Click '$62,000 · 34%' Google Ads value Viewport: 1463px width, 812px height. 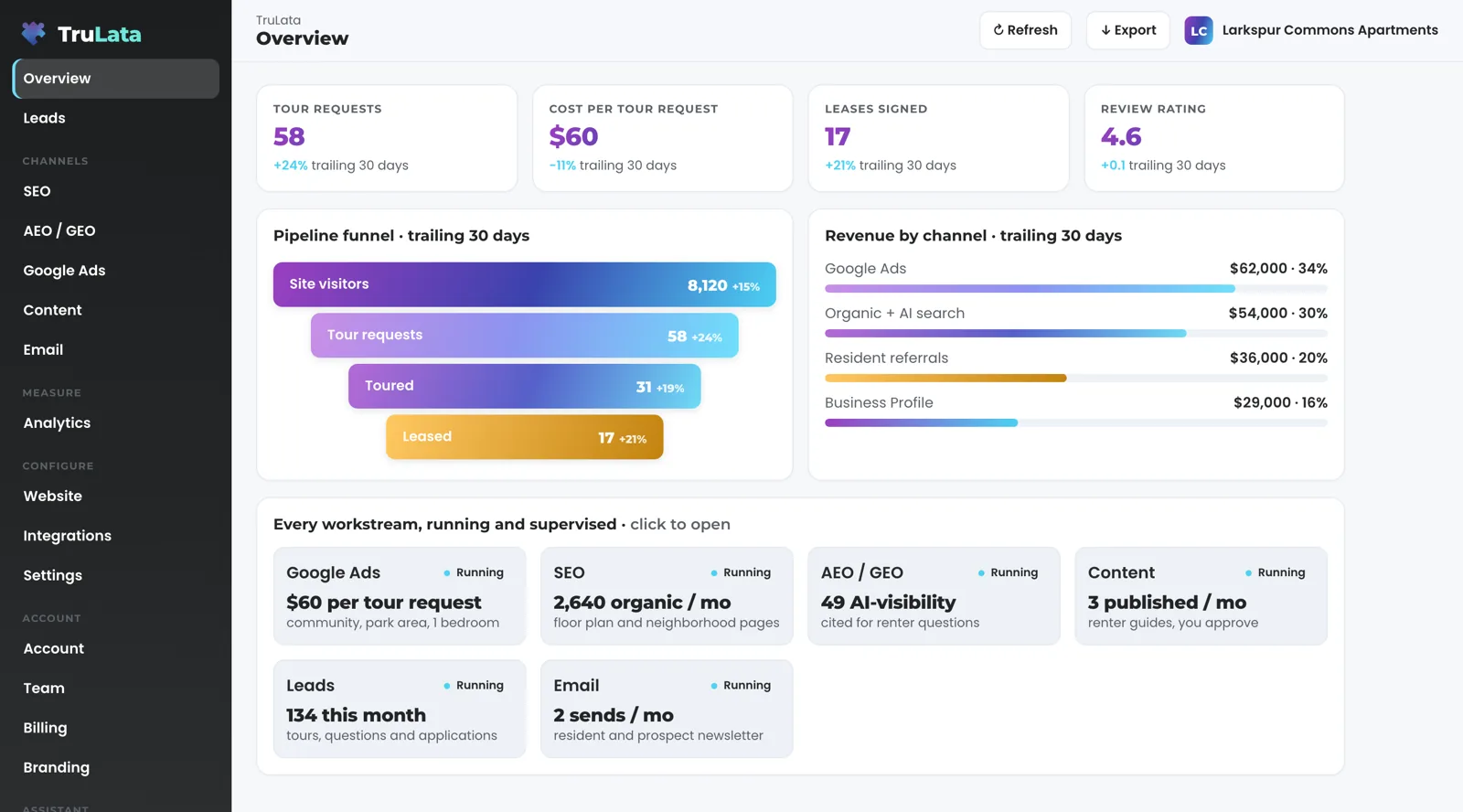(1278, 269)
